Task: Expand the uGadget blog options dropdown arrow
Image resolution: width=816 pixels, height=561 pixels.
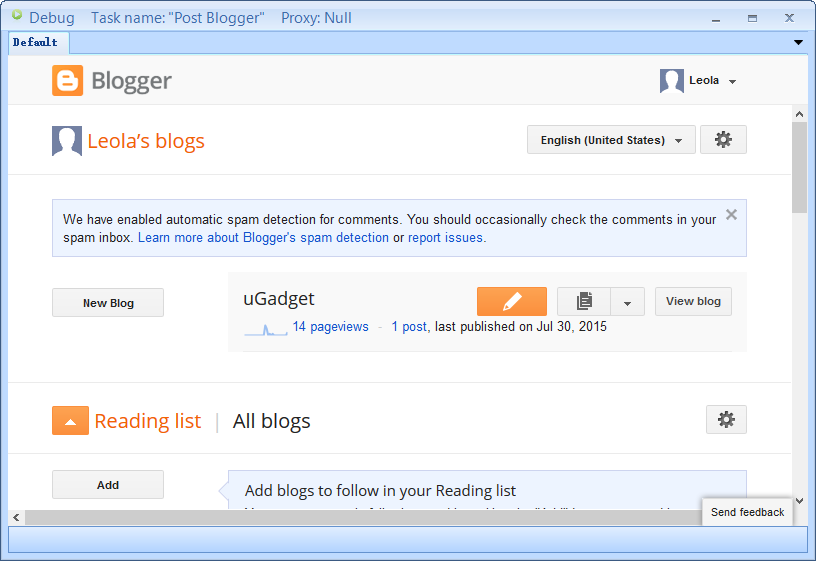Action: [x=627, y=301]
